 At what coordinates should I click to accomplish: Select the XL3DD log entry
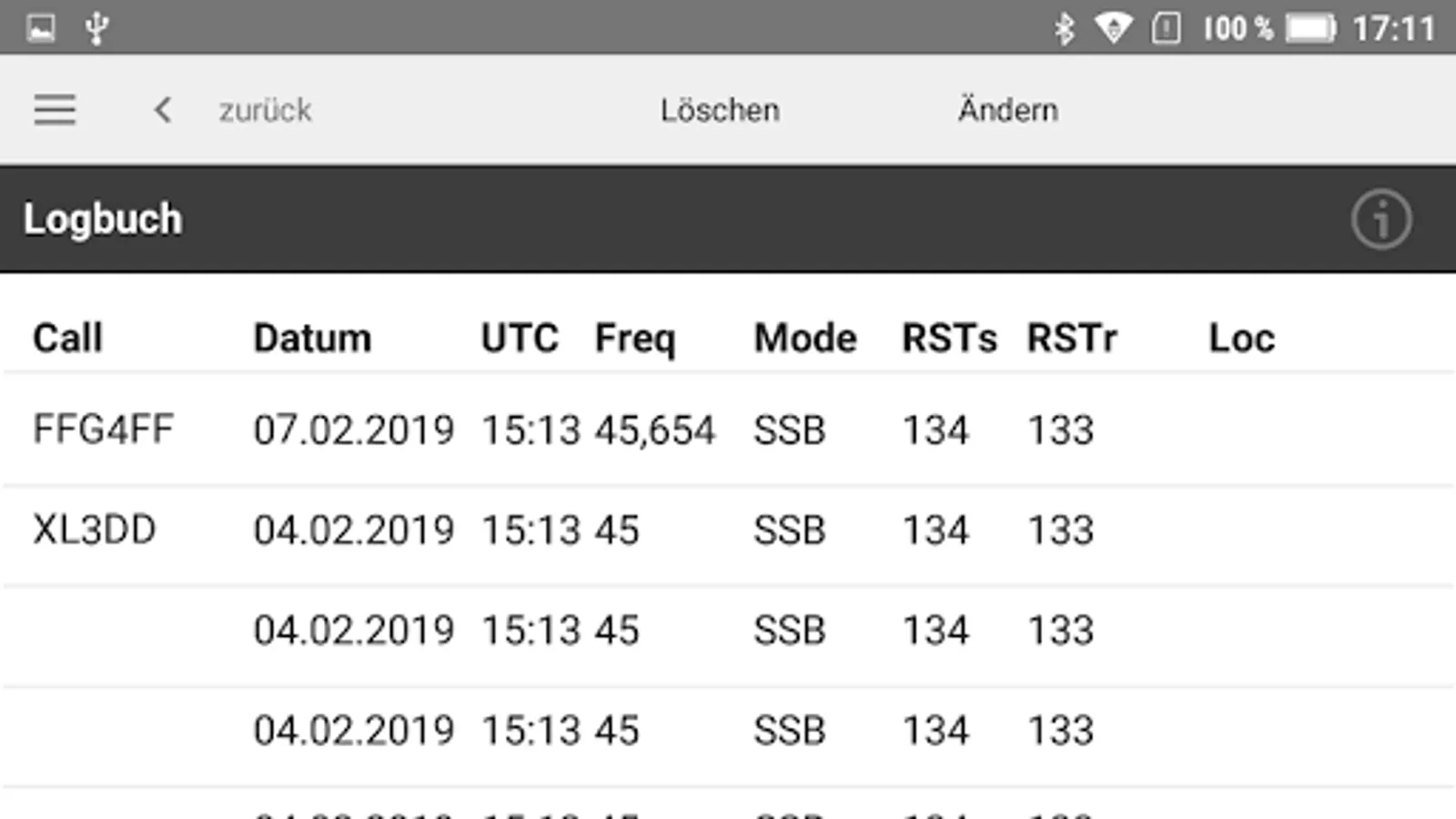pyautogui.click(x=95, y=530)
